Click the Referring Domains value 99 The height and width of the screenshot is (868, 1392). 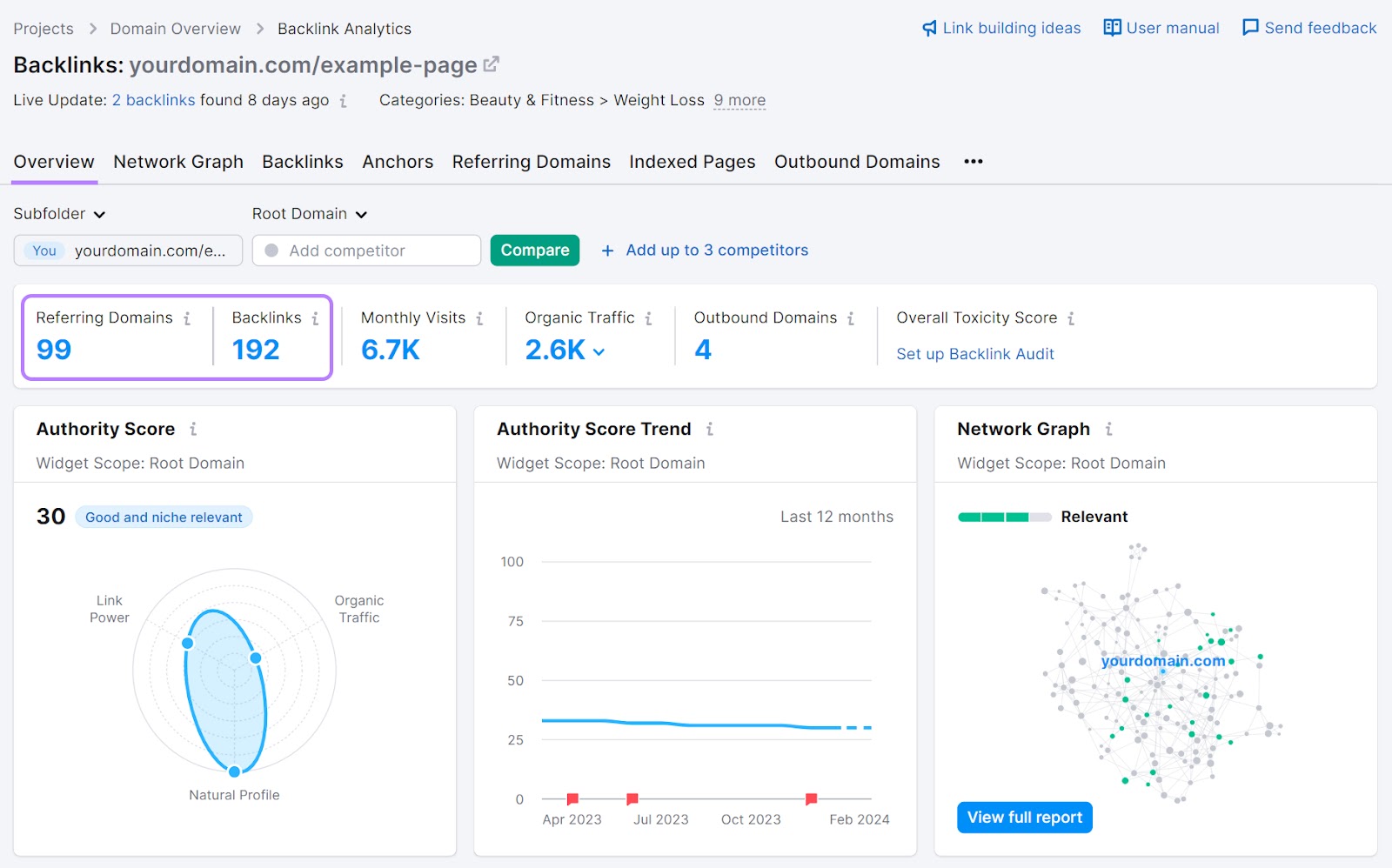point(54,350)
